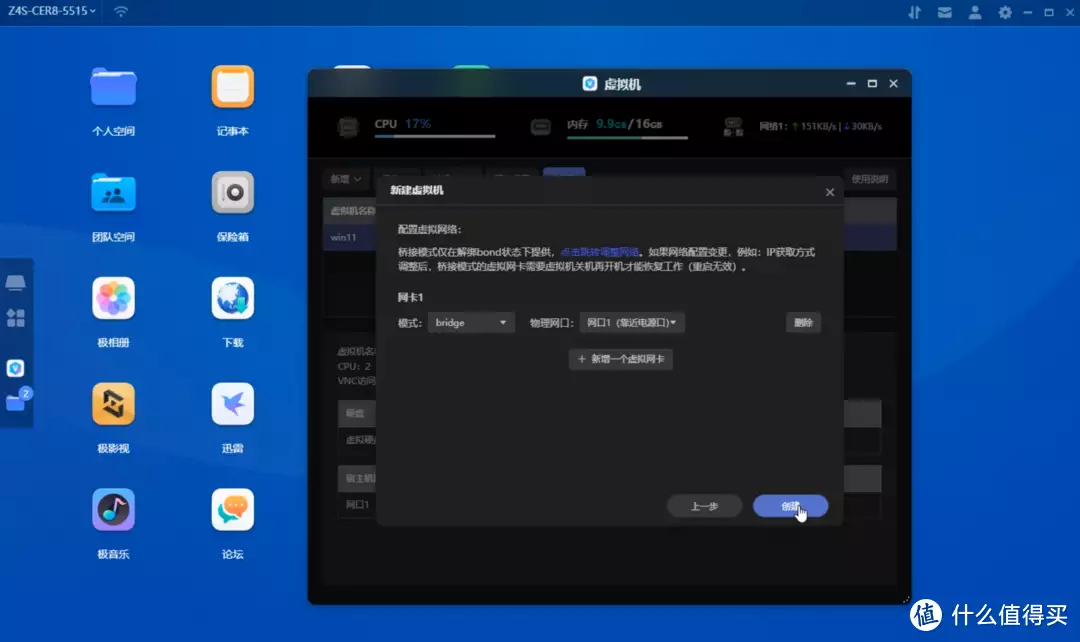
Task: Click the desktop dock drive icon
Action: pos(15,282)
